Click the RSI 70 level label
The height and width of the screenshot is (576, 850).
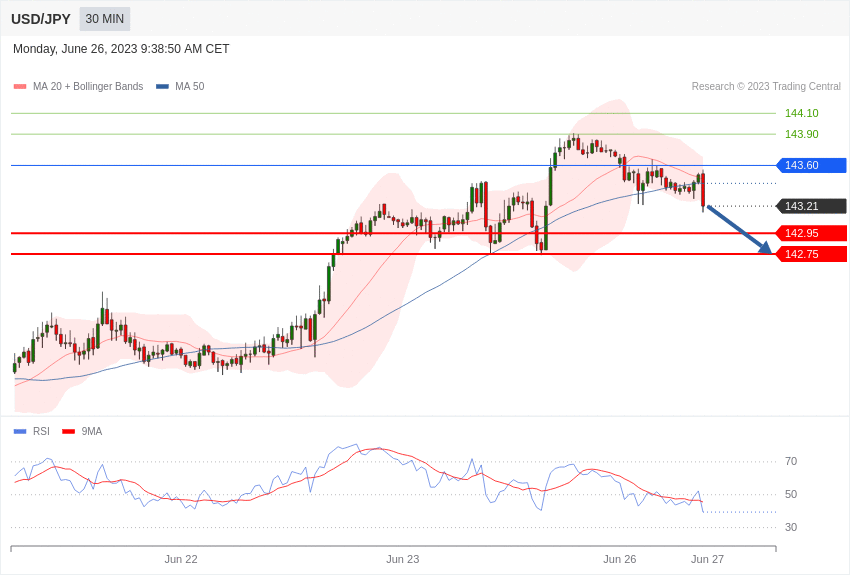791,461
